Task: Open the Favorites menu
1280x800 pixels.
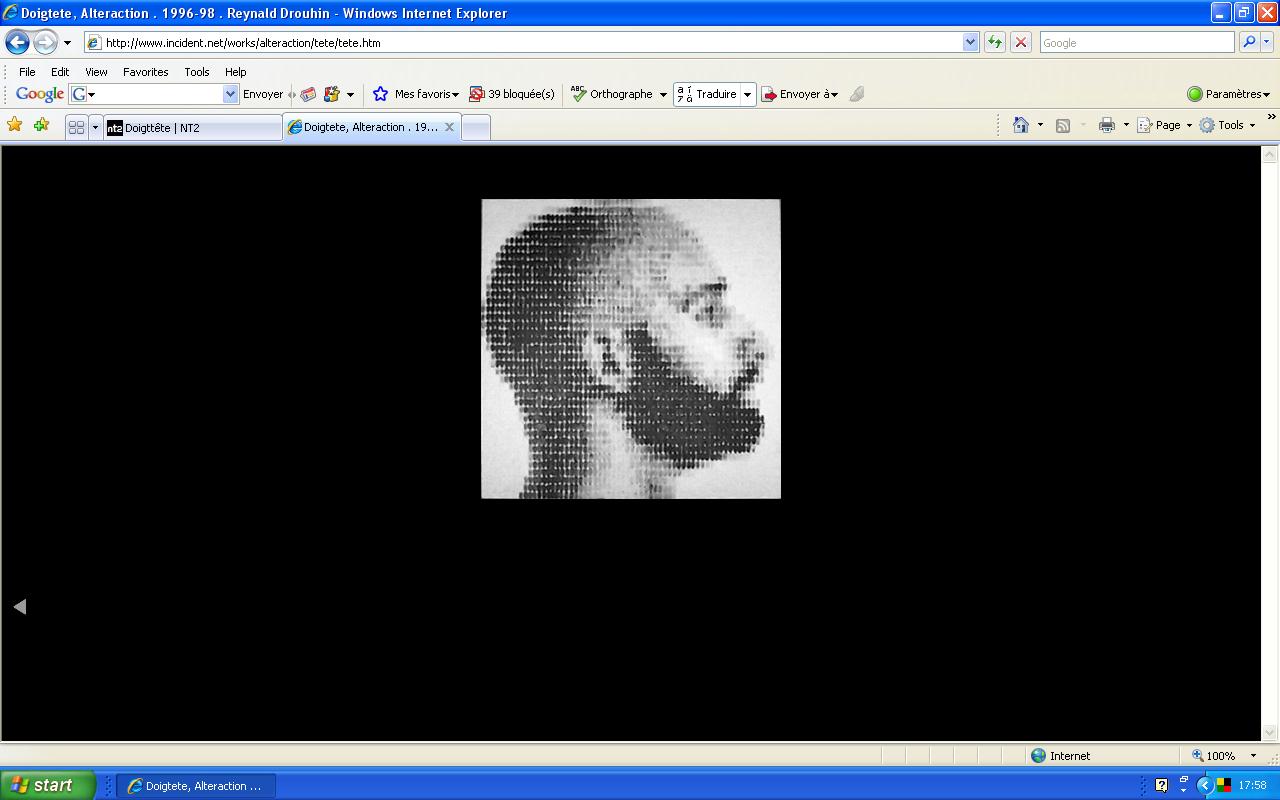Action: point(145,72)
